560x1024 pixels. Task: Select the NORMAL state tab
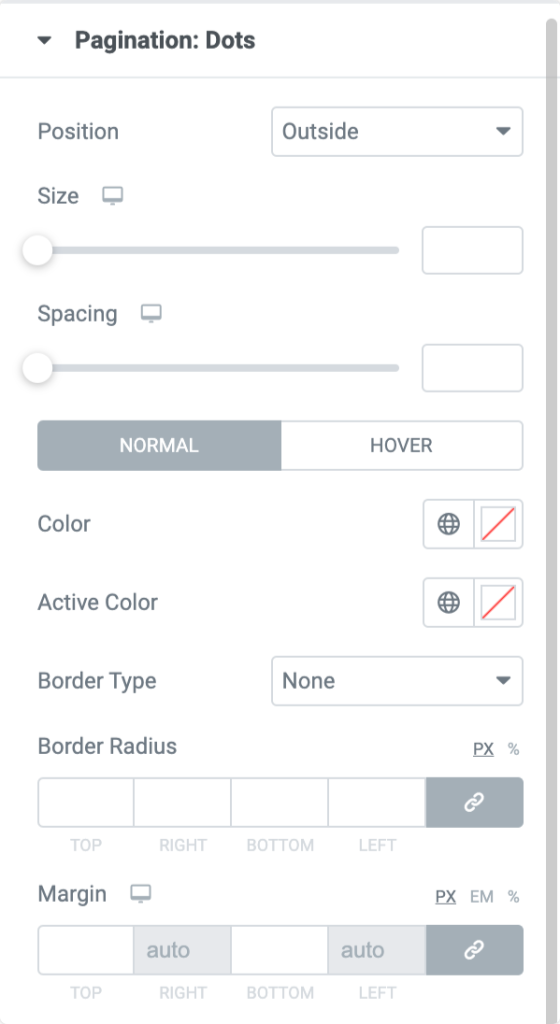(x=159, y=445)
